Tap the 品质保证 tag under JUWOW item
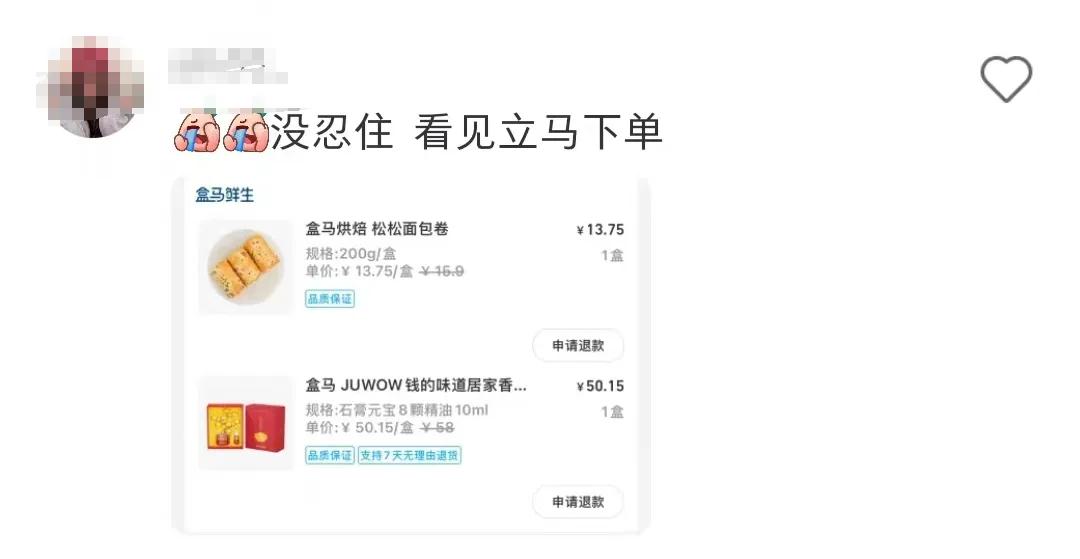1080x559 pixels. [330, 455]
